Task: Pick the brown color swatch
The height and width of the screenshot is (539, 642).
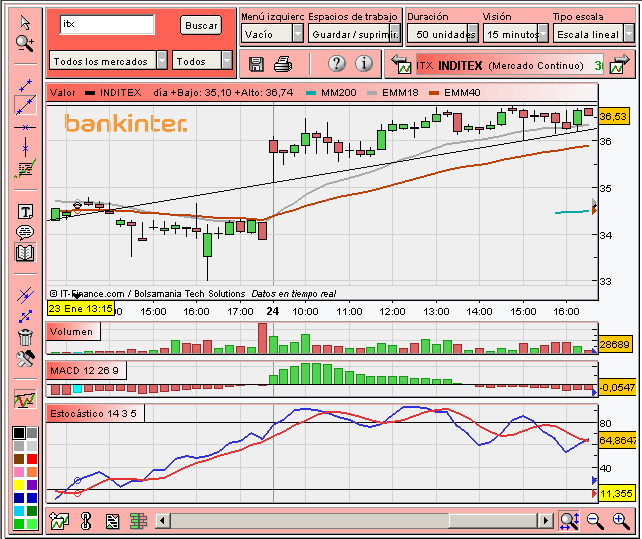Action: point(19,459)
